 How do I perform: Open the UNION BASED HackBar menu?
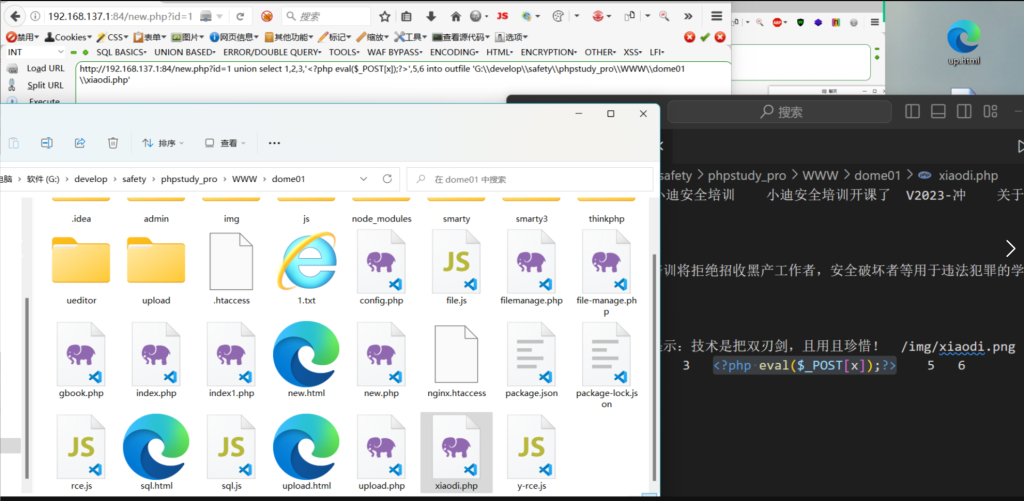pos(185,52)
